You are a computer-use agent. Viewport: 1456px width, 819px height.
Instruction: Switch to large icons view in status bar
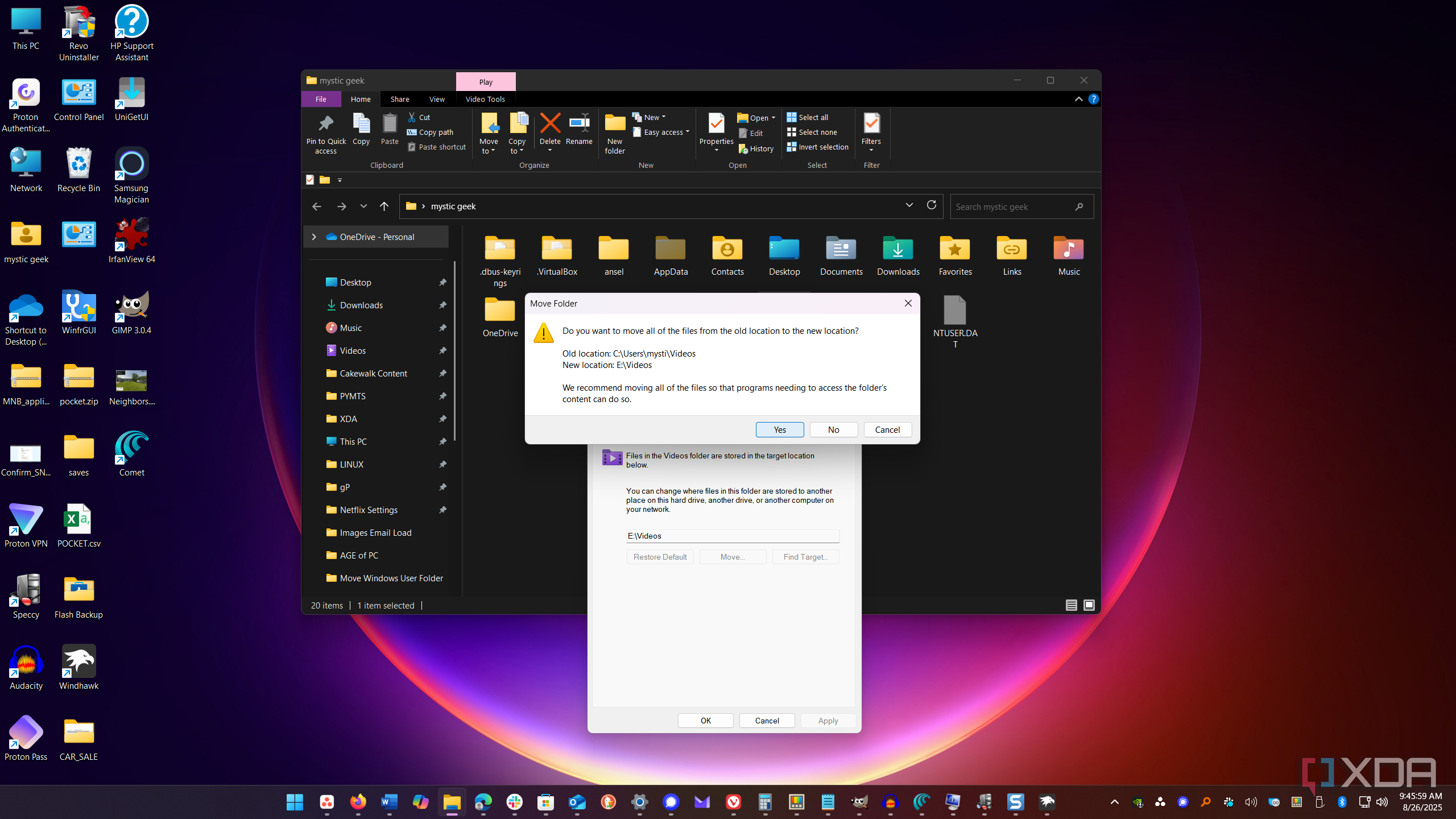1089,605
